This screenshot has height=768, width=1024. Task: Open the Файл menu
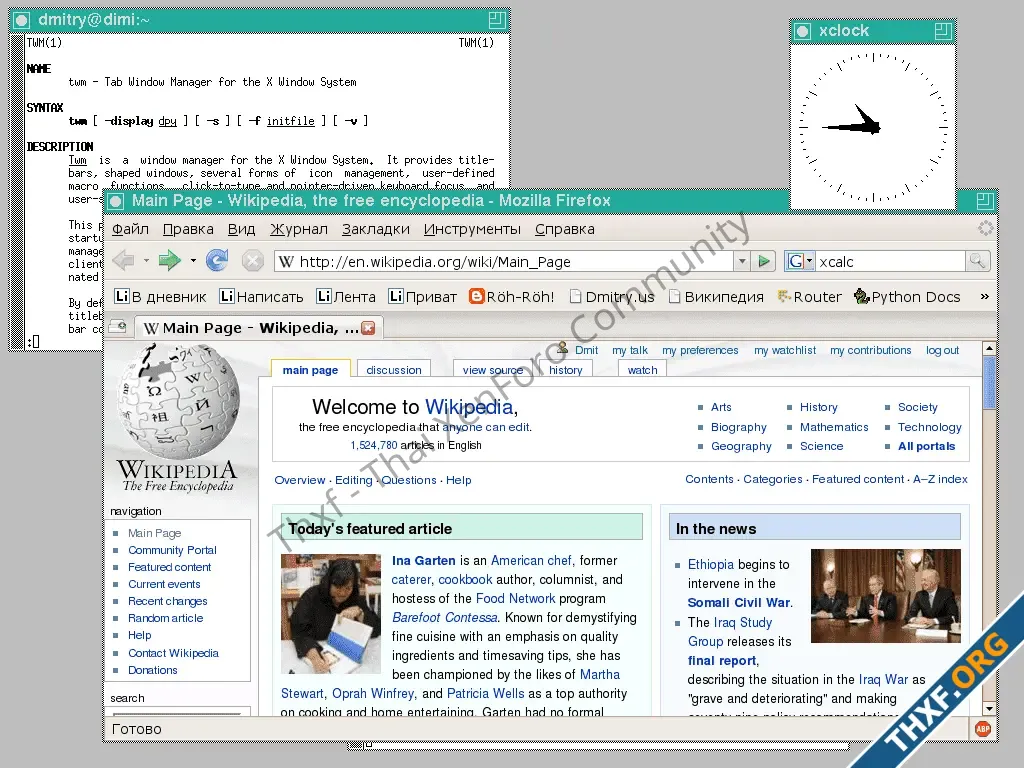coord(131,229)
